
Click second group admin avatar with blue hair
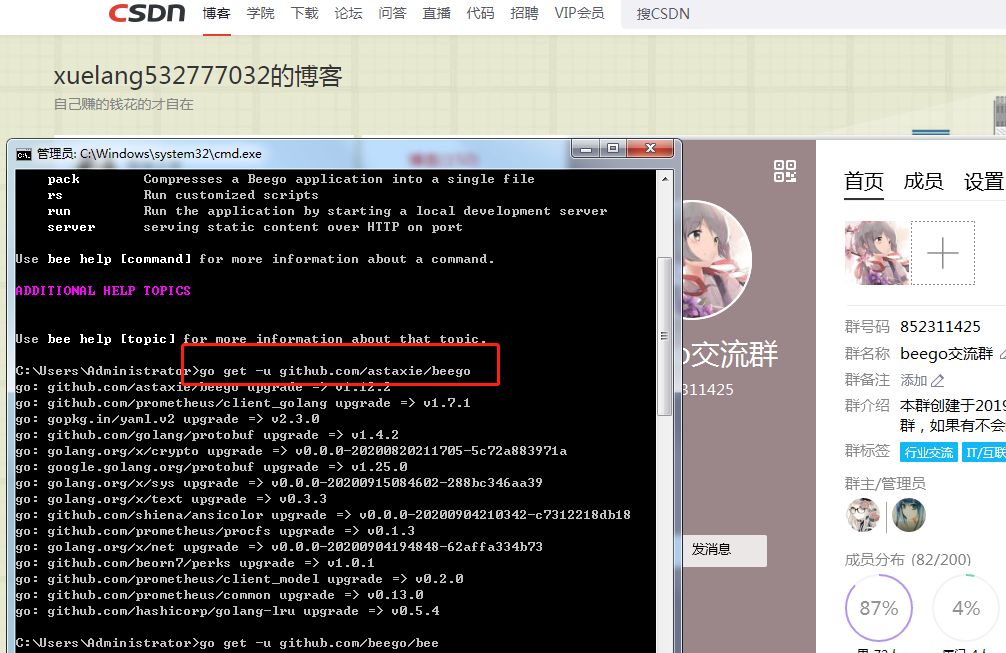point(908,515)
